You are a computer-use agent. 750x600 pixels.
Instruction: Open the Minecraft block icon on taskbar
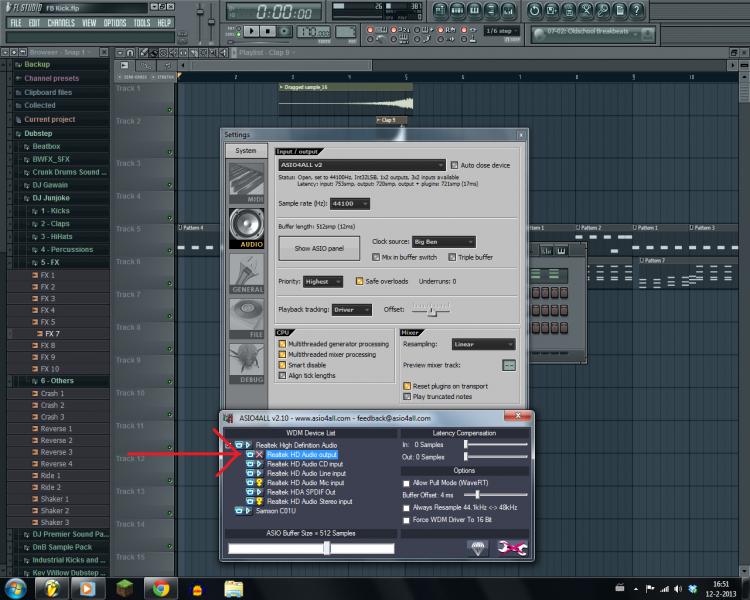[x=124, y=589]
